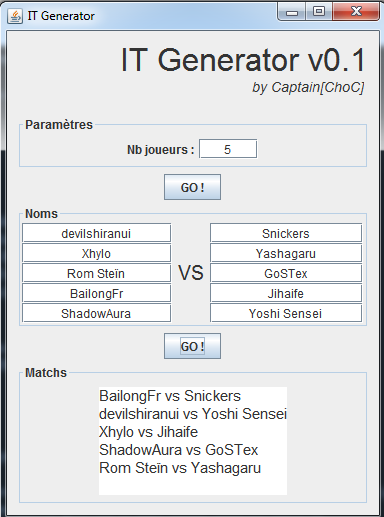Click inside the Matchs results text area
The image size is (384, 517).
[193, 441]
